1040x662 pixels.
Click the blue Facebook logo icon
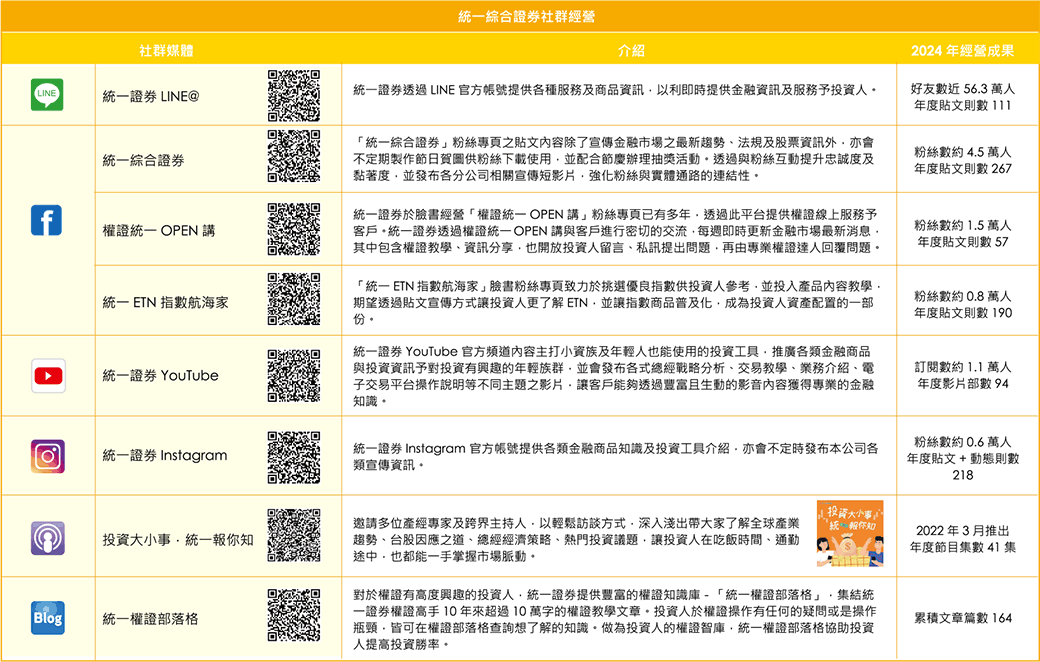click(47, 220)
